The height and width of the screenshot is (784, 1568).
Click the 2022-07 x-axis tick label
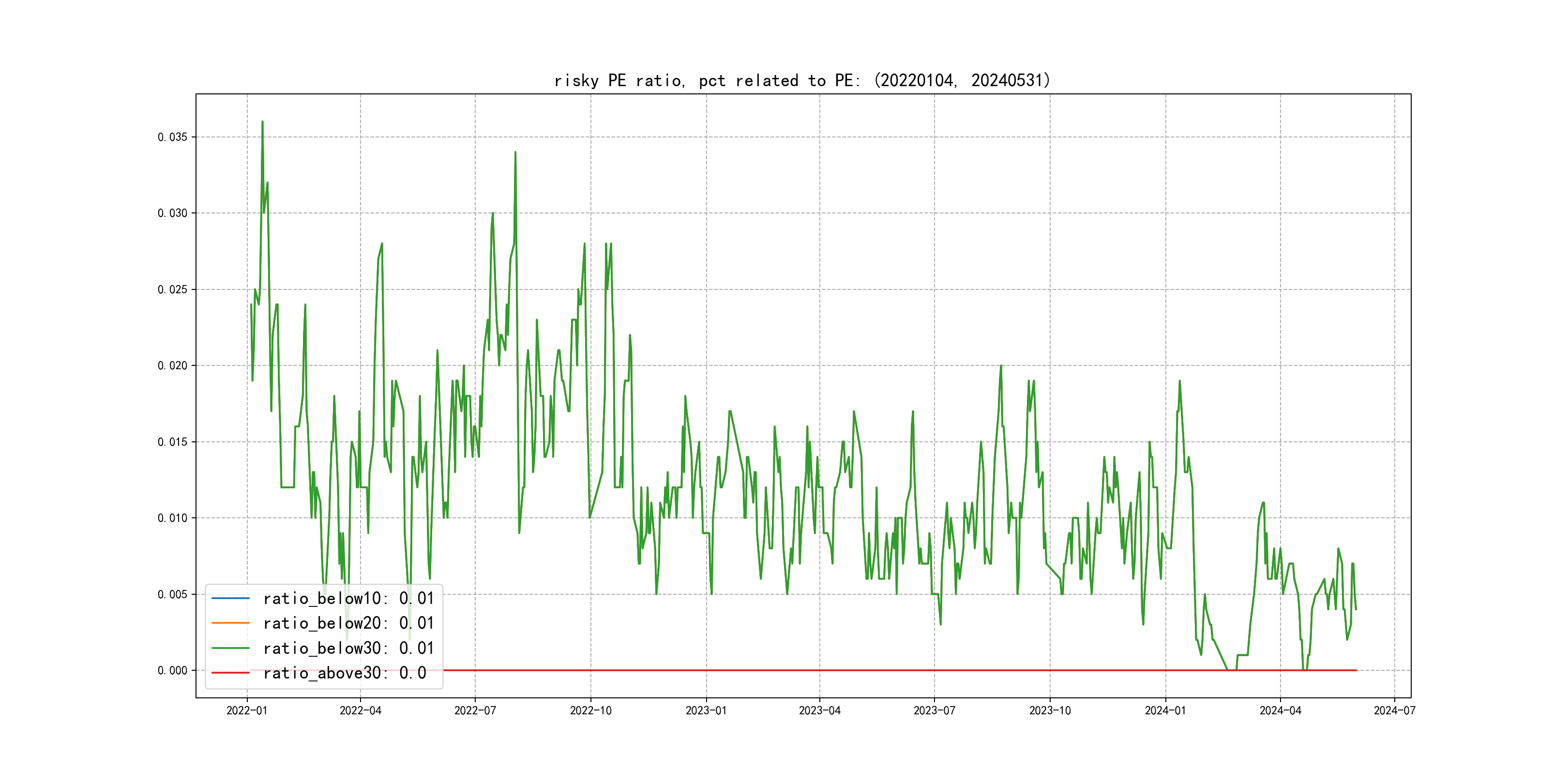[475, 710]
